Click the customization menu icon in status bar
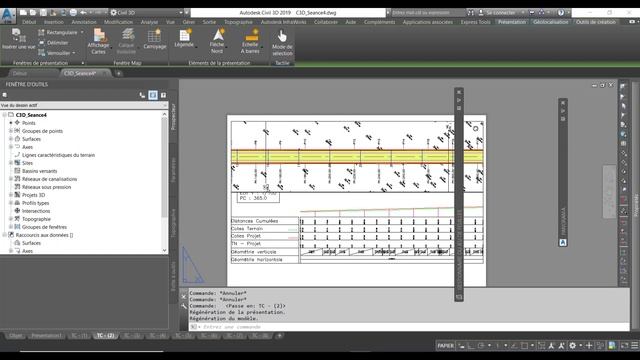 tap(635, 346)
